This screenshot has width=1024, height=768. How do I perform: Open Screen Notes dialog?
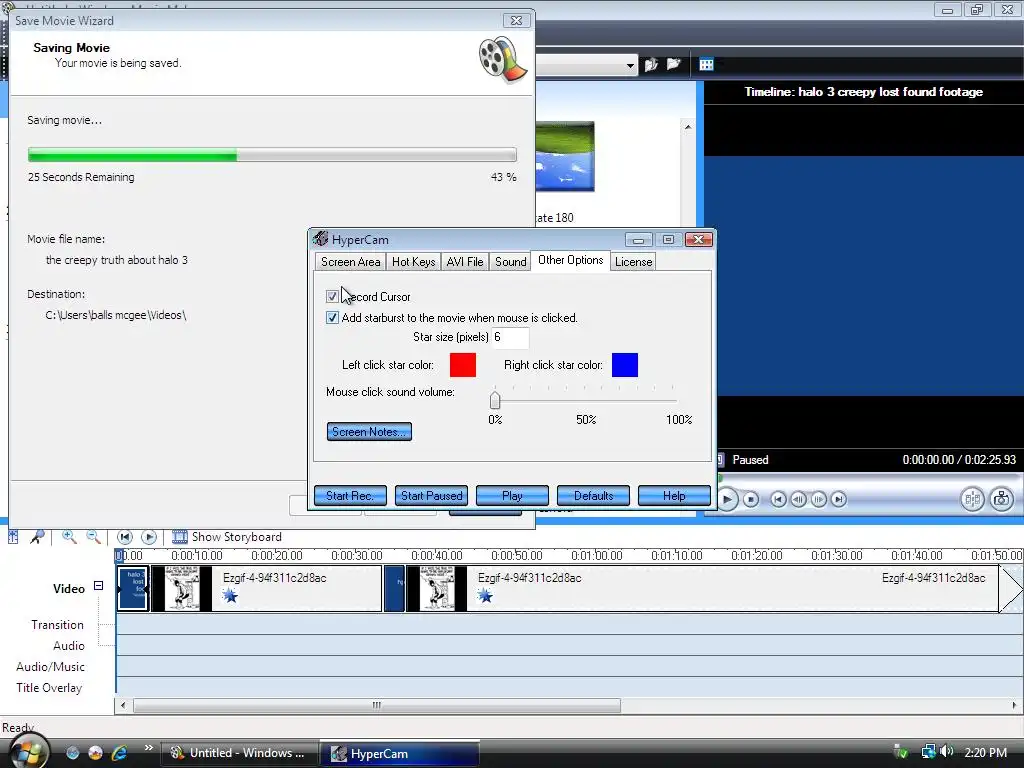coord(369,432)
